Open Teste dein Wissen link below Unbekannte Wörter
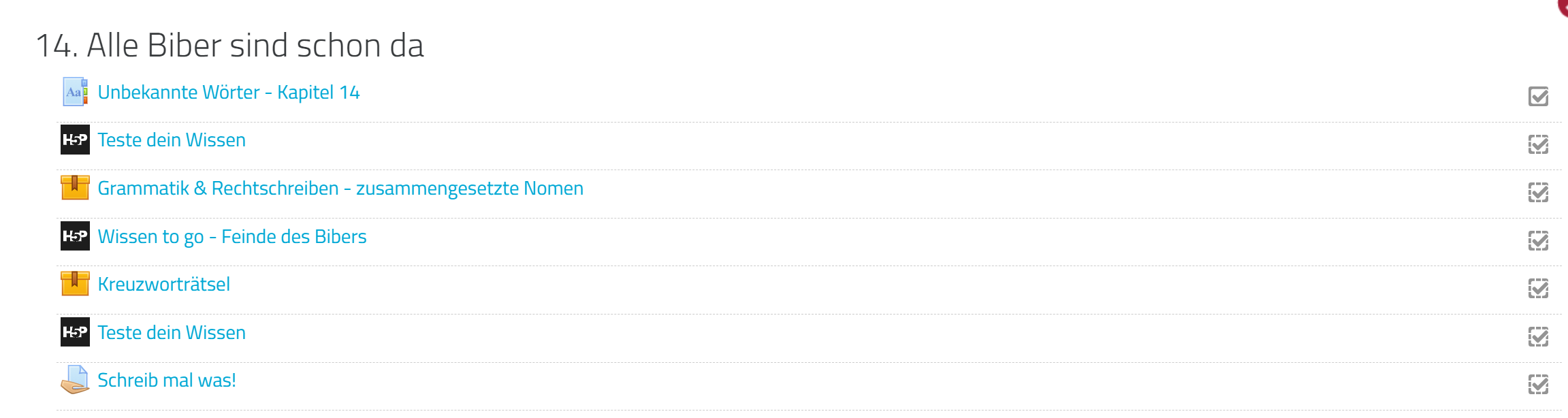Screen dimensions: 1568x418 click(x=172, y=140)
